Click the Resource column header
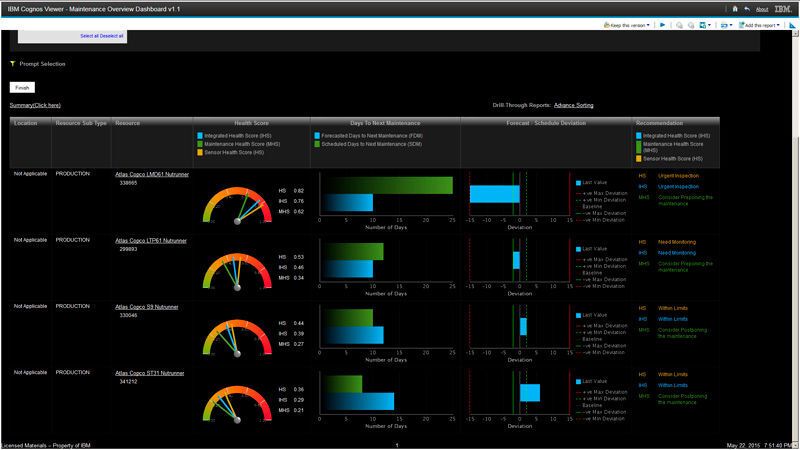Viewport: 800px width, 450px height. point(128,123)
